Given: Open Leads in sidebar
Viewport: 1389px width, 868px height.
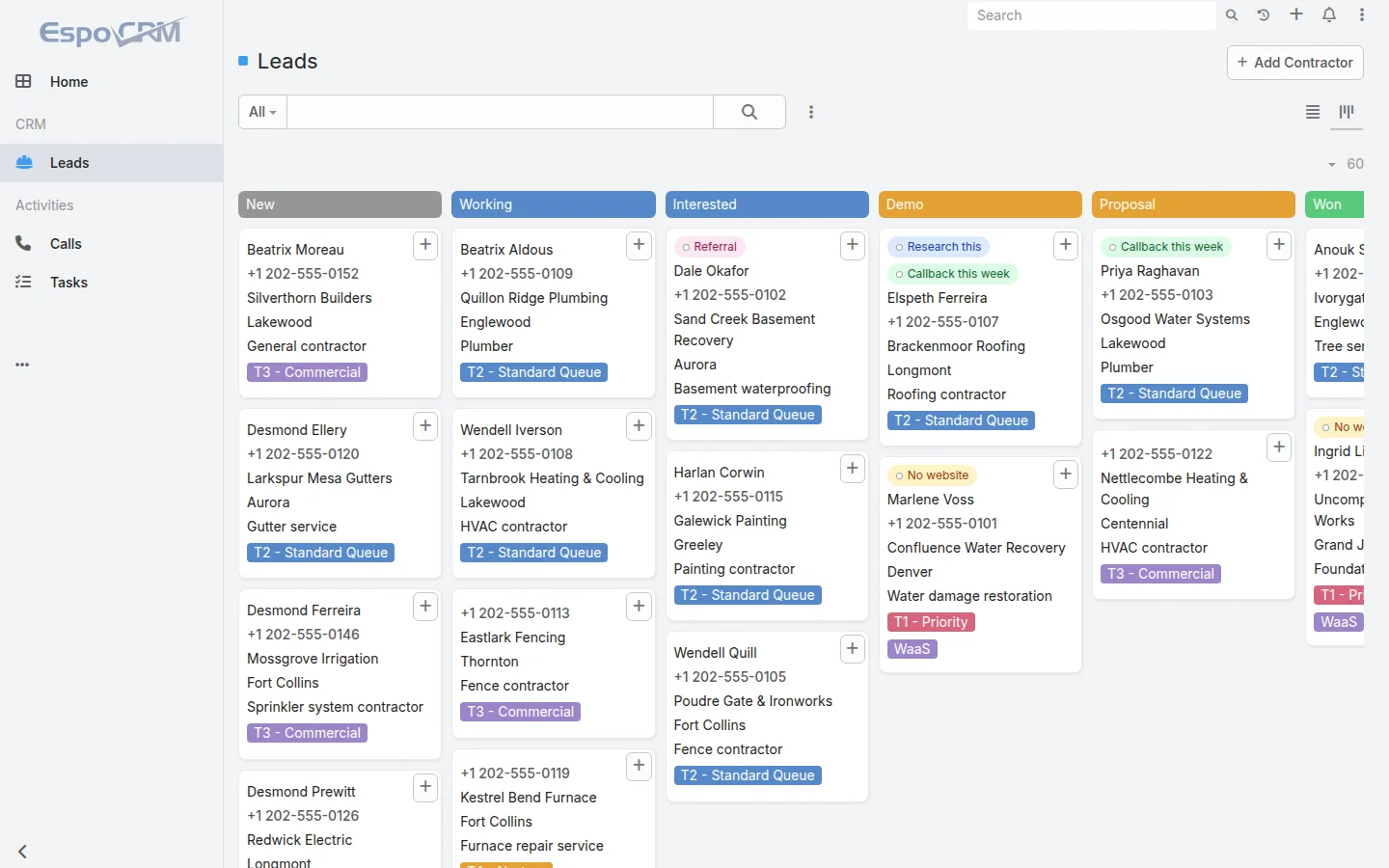Looking at the screenshot, I should click(x=111, y=163).
